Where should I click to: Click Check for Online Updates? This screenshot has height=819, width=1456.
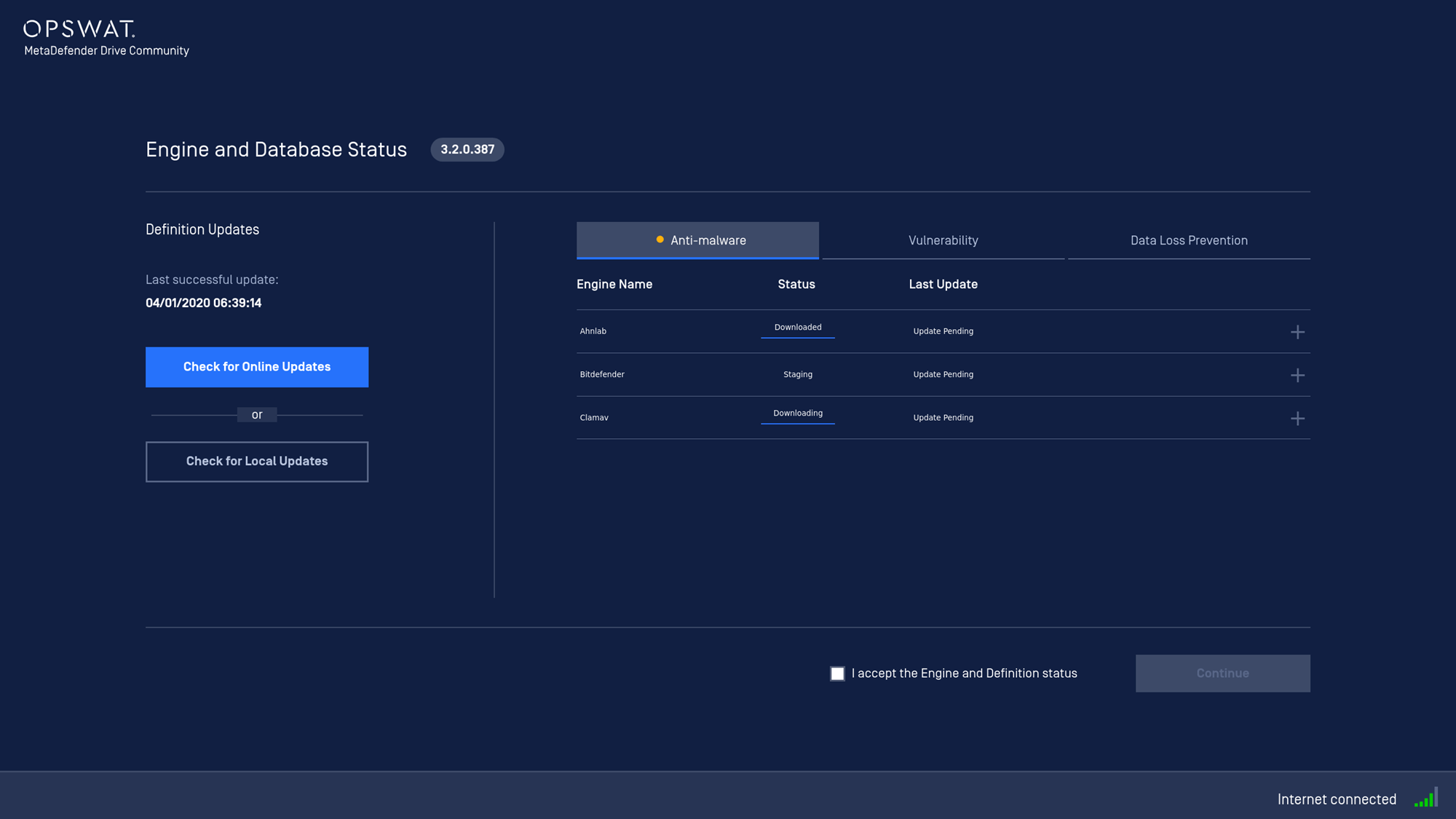click(256, 367)
